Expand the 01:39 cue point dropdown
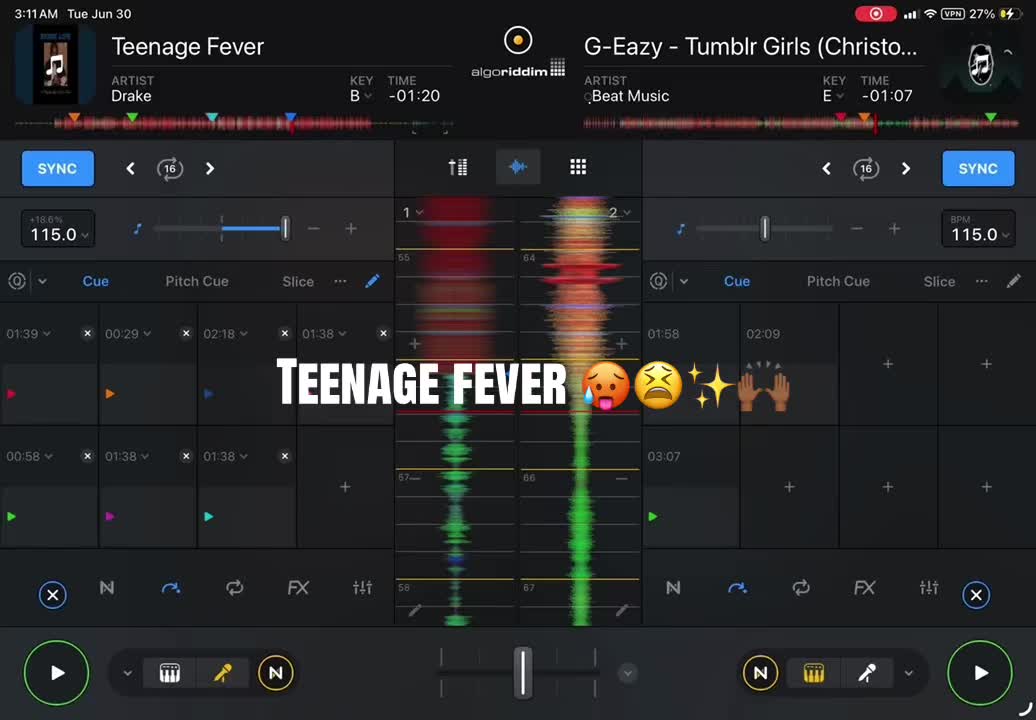Image resolution: width=1036 pixels, height=720 pixels. pos(28,334)
